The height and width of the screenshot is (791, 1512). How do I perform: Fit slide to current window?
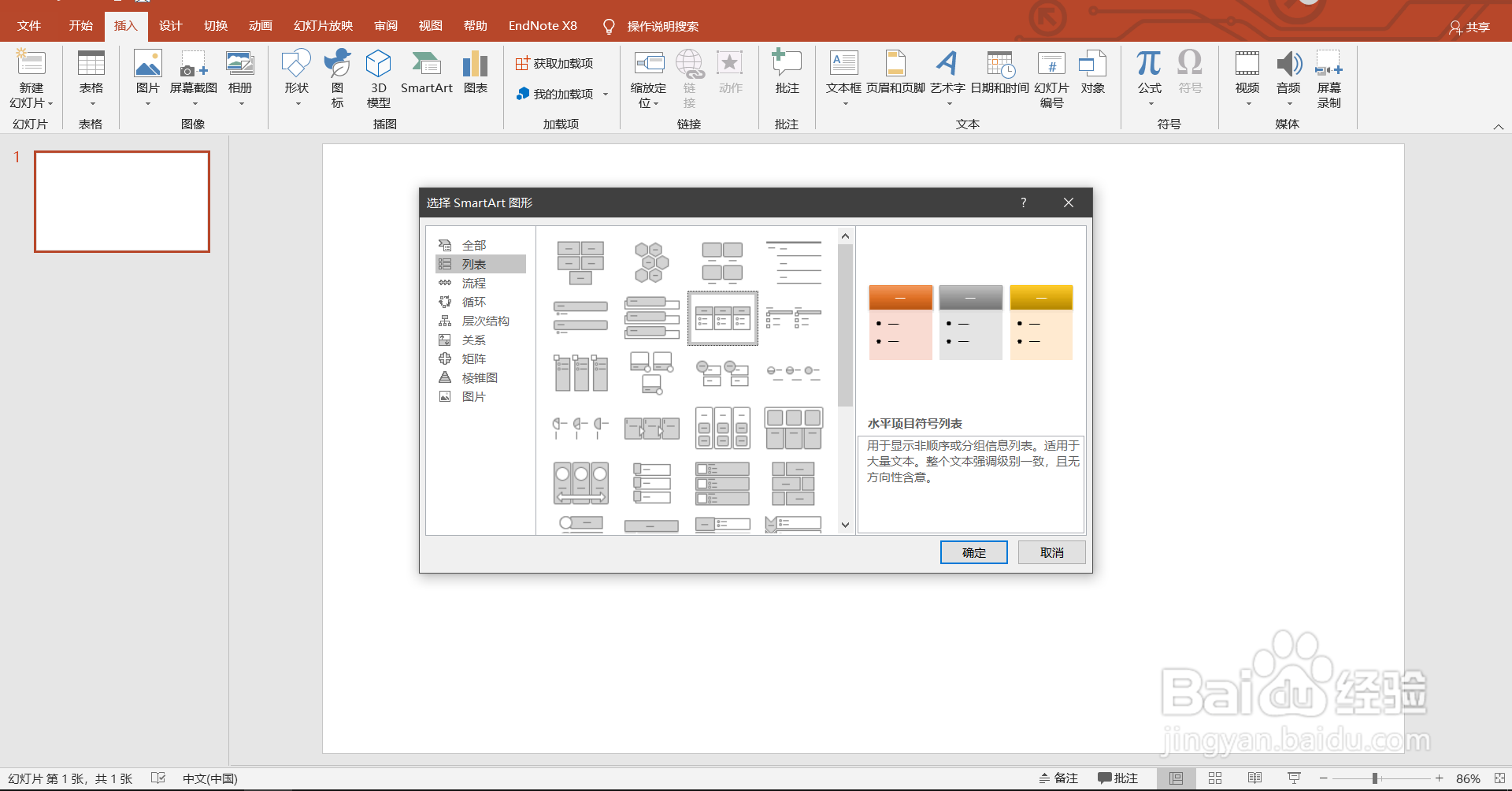click(x=1499, y=778)
